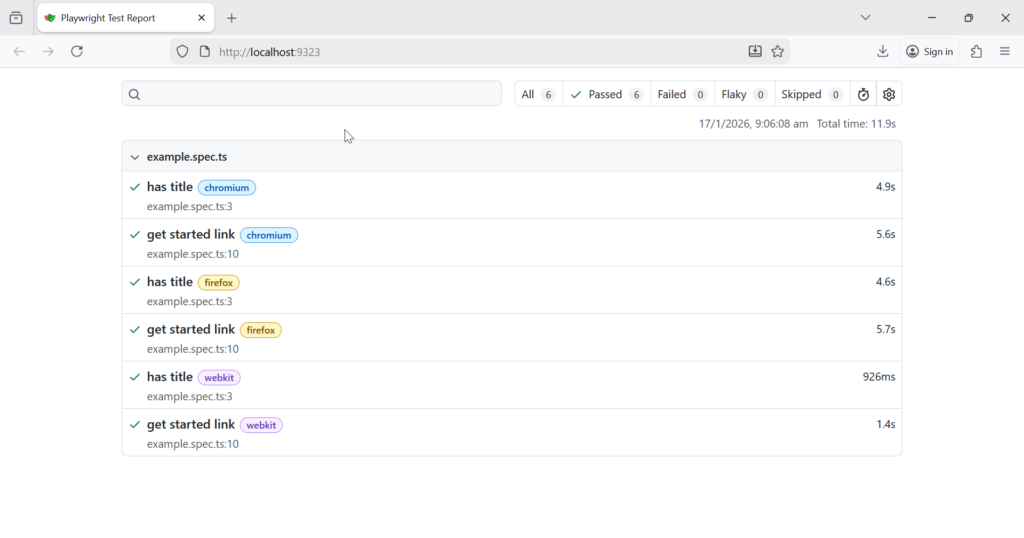Click the shield tracking protection icon
Screen dimensions: 1024x538
(x=182, y=52)
